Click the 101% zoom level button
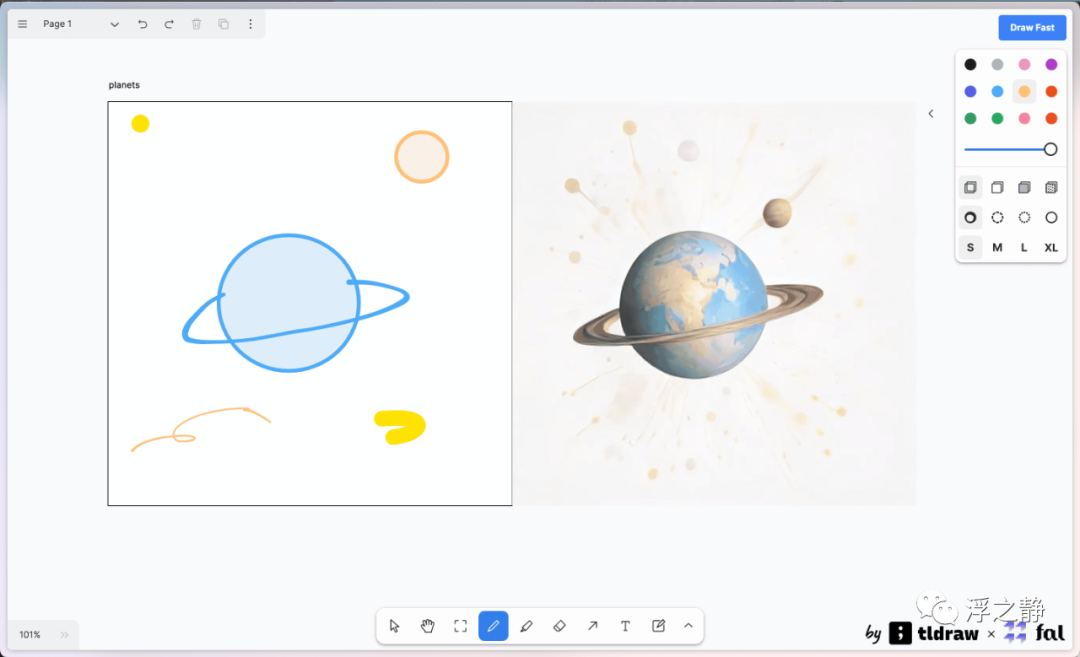The image size is (1080, 657). coord(30,635)
